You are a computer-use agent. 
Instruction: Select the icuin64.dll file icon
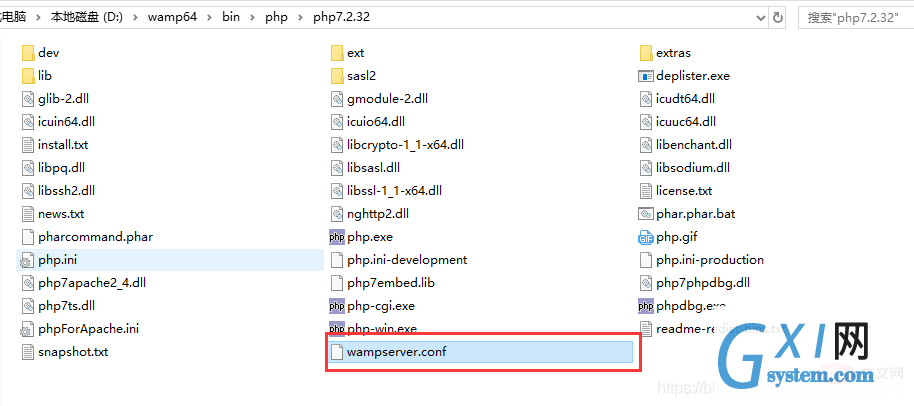click(x=28, y=122)
